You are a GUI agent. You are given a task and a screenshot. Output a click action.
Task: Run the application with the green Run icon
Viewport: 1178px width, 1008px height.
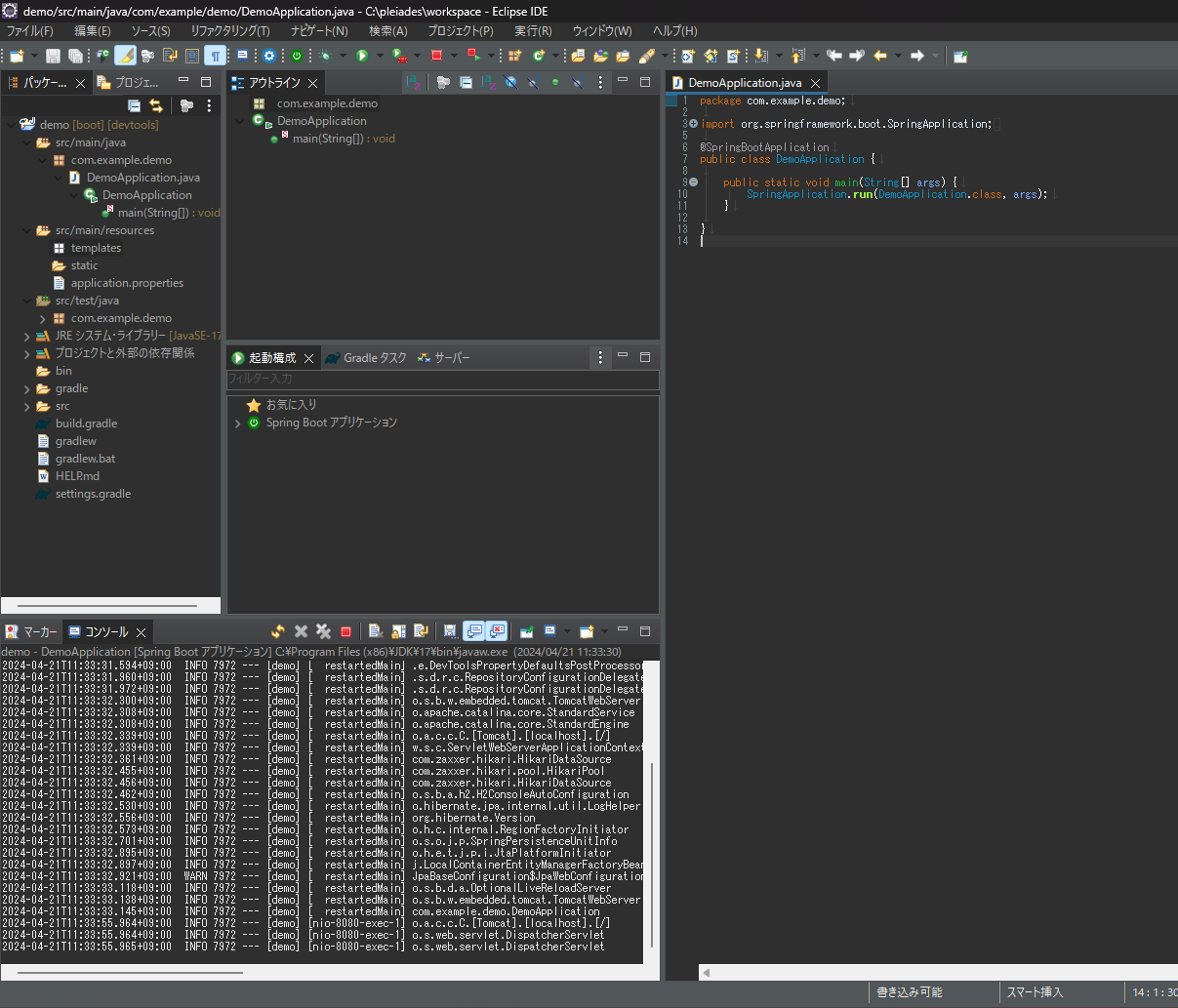click(x=361, y=56)
